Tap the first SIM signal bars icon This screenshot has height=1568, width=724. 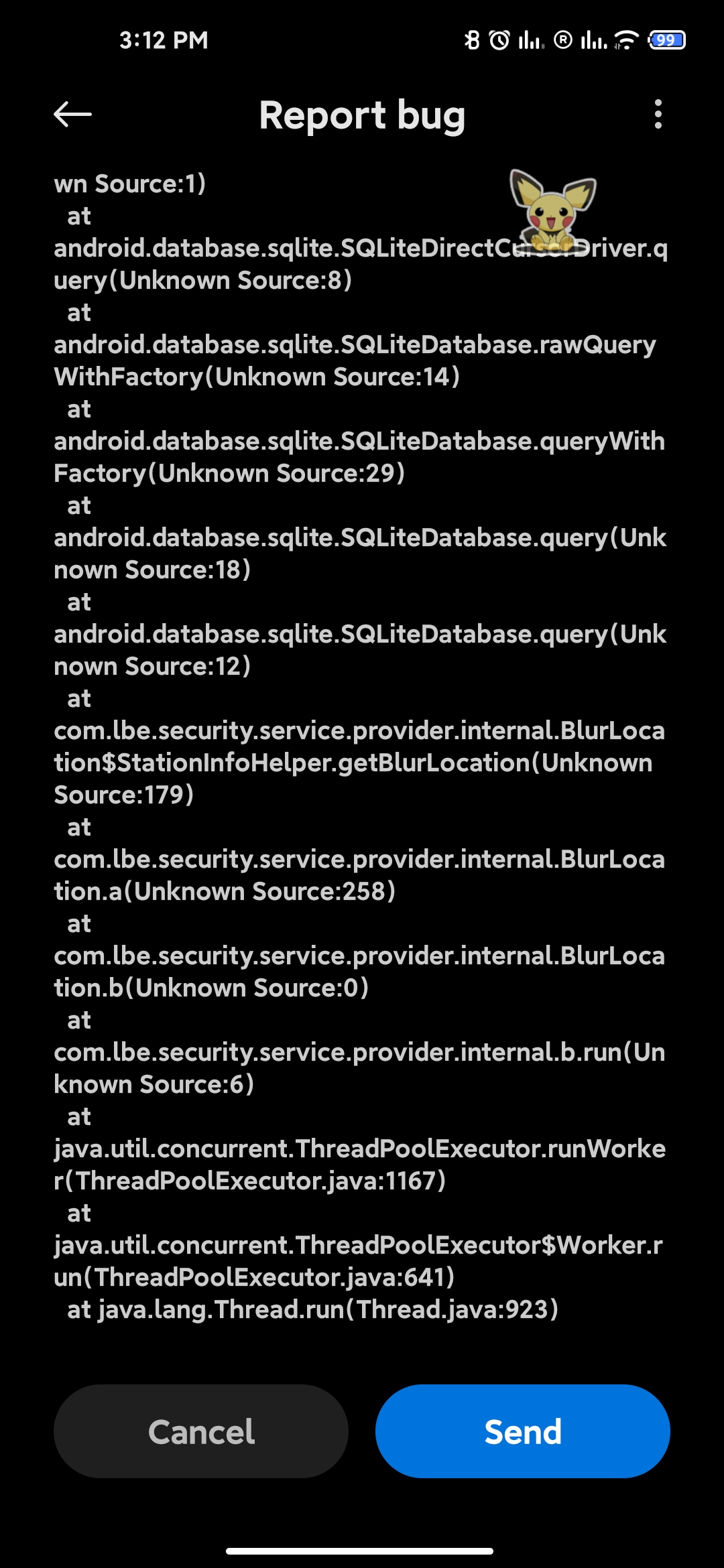pos(531,41)
